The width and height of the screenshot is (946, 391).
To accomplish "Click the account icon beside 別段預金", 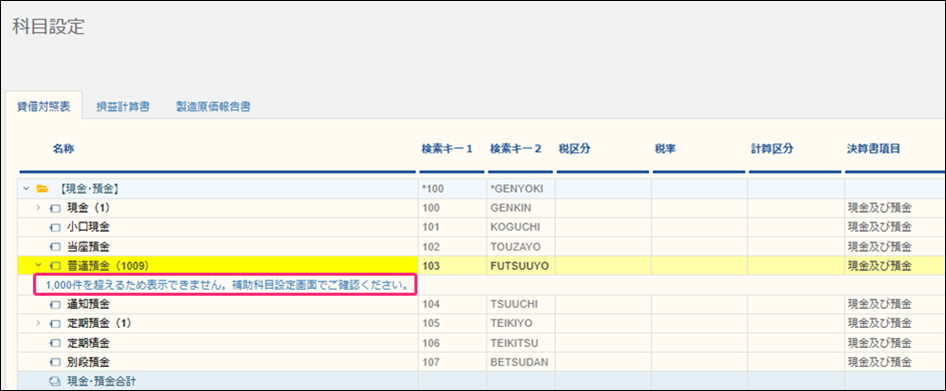I will point(55,362).
